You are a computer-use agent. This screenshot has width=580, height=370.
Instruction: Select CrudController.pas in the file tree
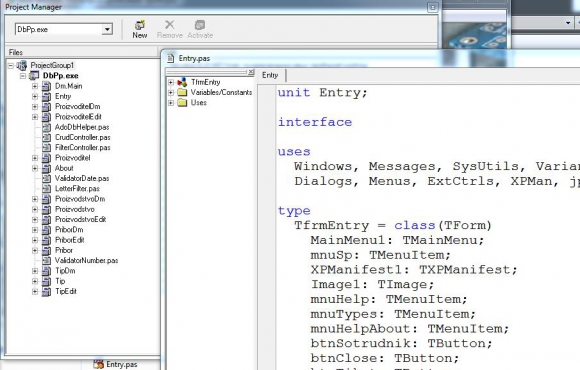[x=83, y=138]
